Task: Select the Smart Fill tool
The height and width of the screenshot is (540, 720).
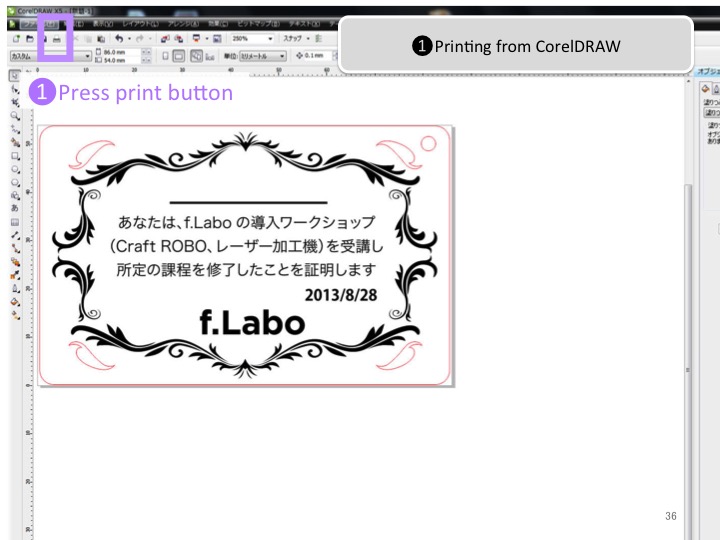Action: click(15, 142)
